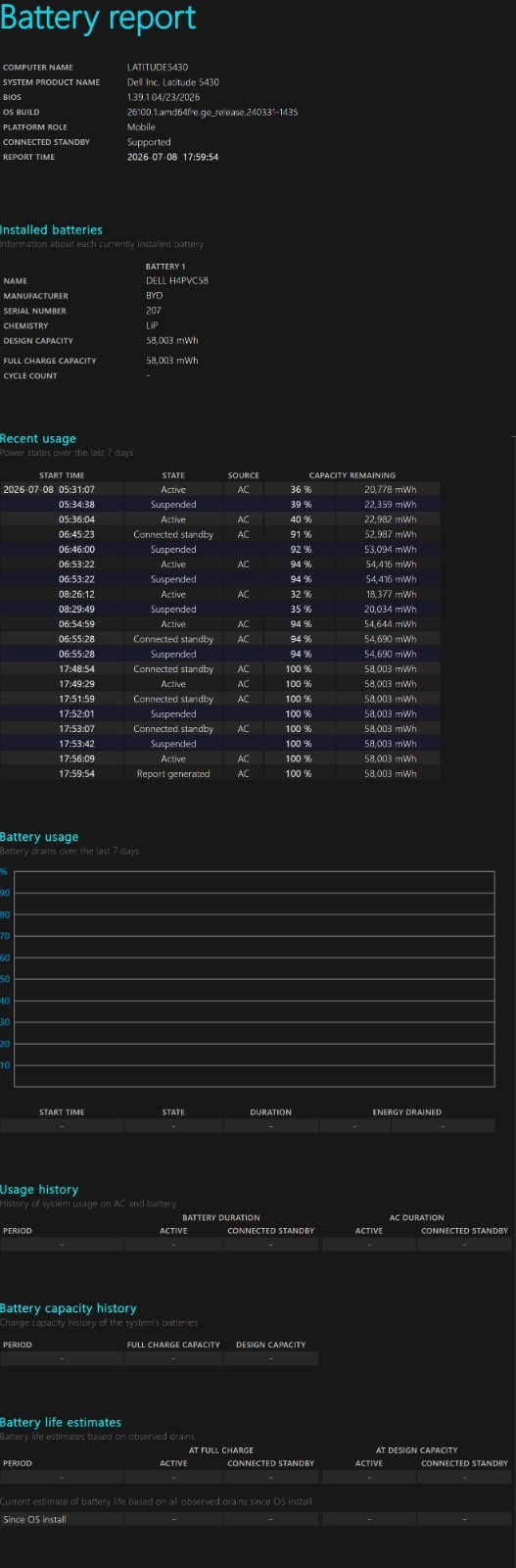Click the chemistry value LiP
Image resolution: width=516 pixels, height=1568 pixels.
coord(152,325)
